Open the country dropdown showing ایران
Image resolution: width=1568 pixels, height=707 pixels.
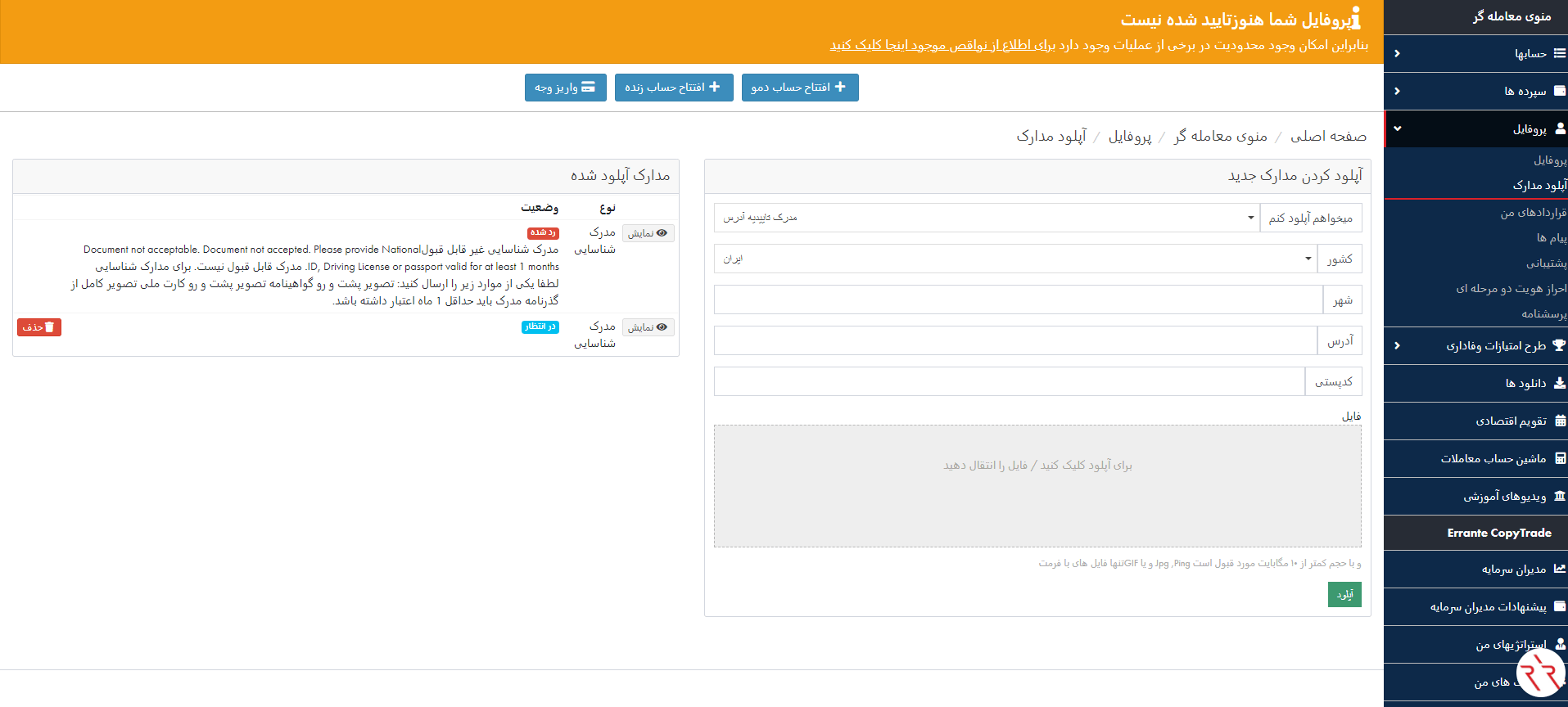coord(1015,259)
